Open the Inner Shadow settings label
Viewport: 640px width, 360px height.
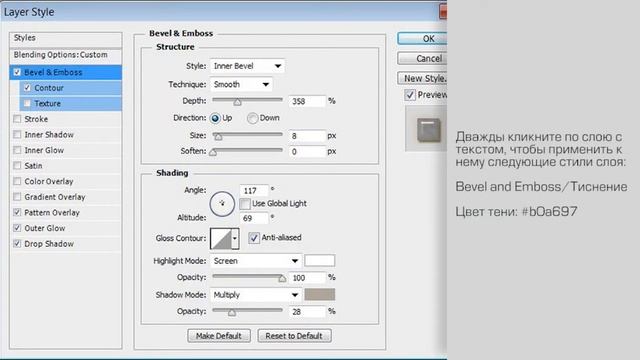49,135
